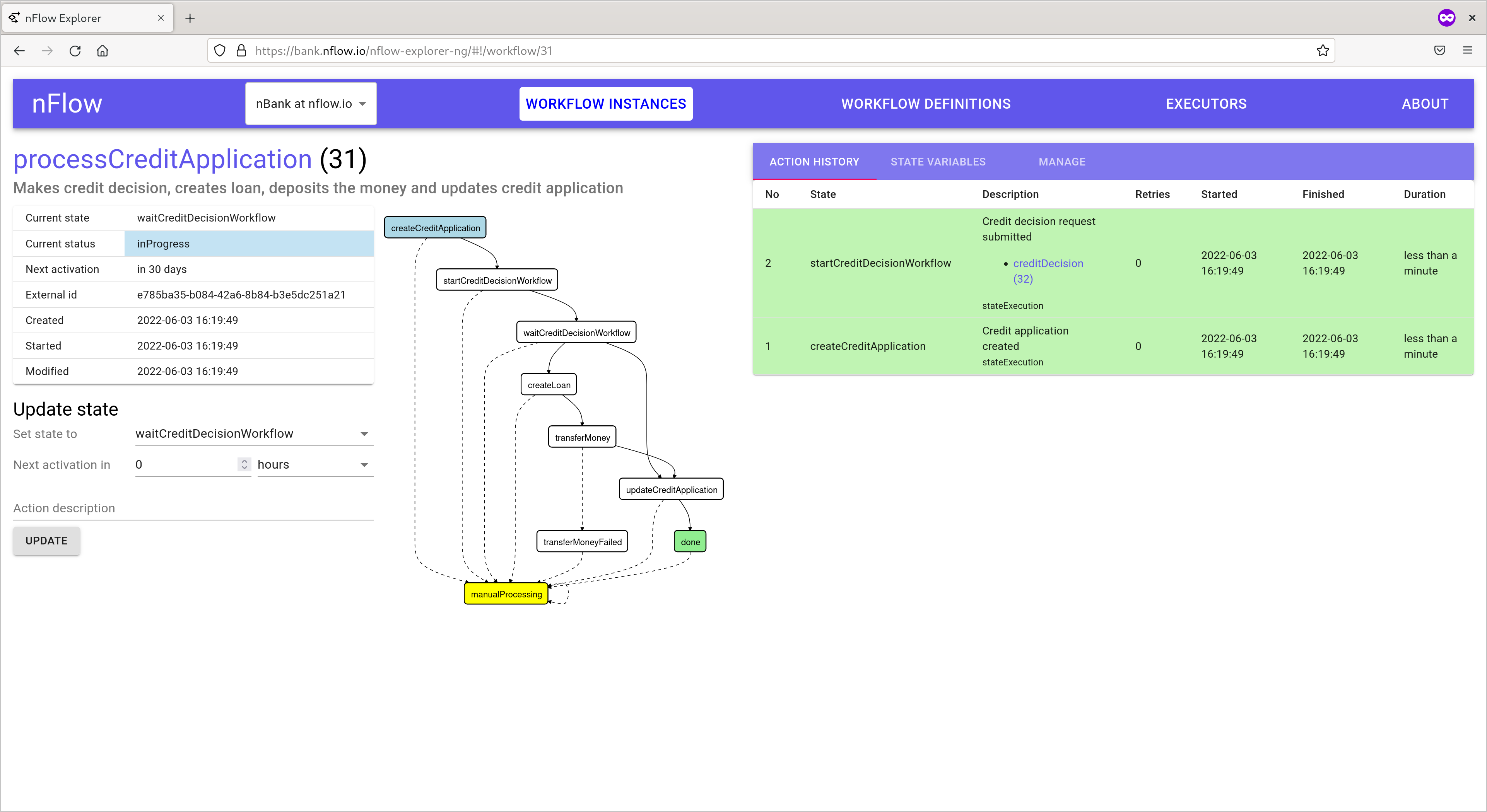This screenshot has height=812, width=1487.
Task: Open the Pocket save icon
Action: [1440, 51]
